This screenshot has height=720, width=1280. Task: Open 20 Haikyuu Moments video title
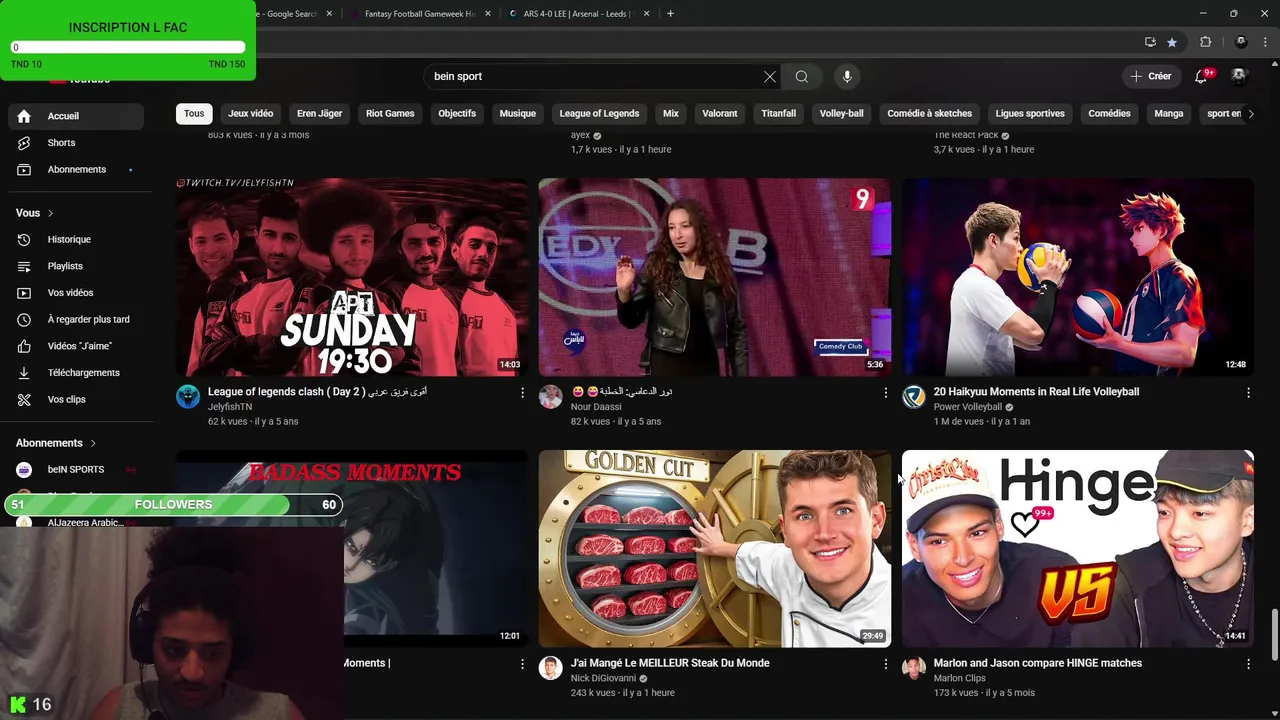point(1036,392)
